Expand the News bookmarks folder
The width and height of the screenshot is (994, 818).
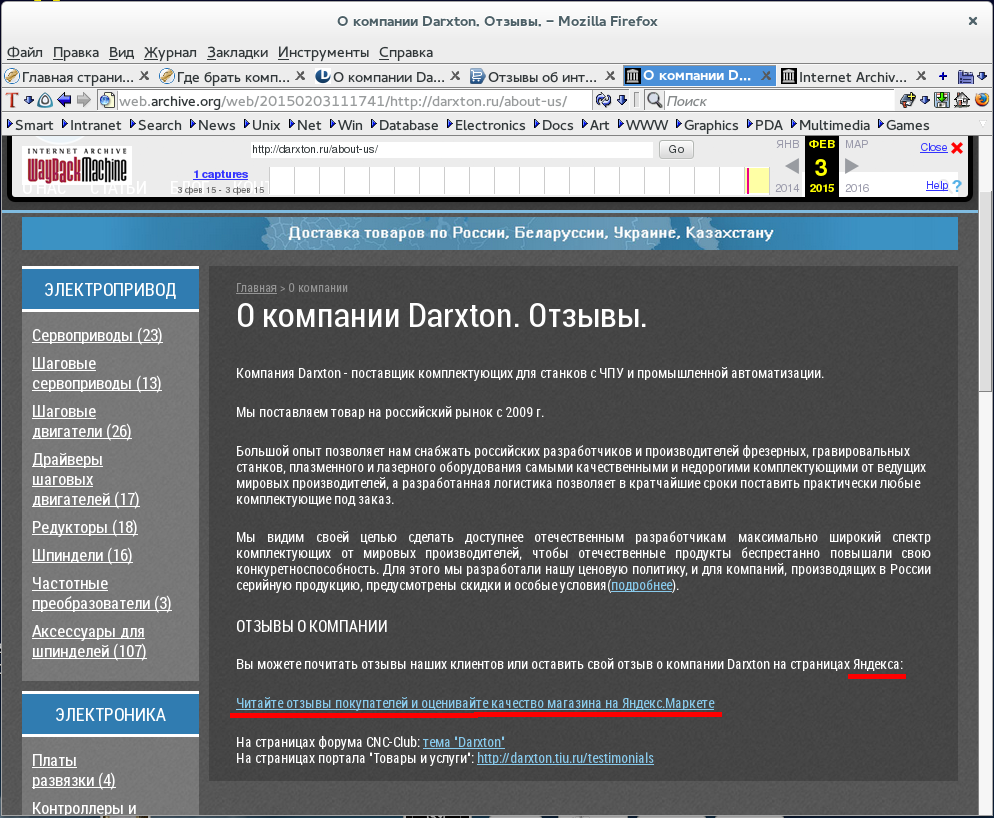(212, 125)
